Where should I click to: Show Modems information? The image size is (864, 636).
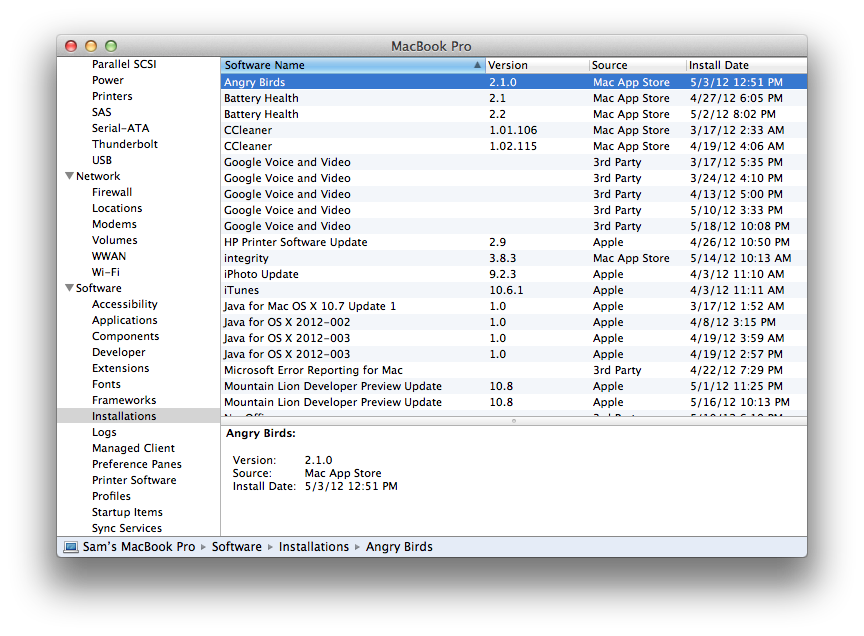pyautogui.click(x=114, y=224)
